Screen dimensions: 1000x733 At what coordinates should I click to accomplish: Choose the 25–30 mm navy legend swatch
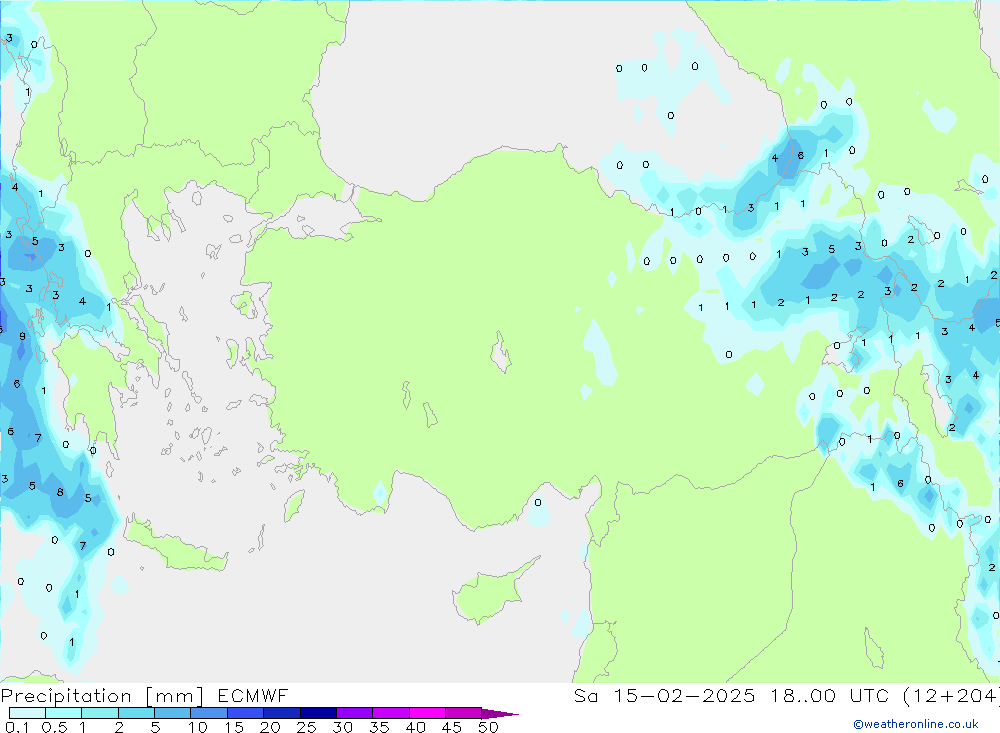(x=318, y=713)
